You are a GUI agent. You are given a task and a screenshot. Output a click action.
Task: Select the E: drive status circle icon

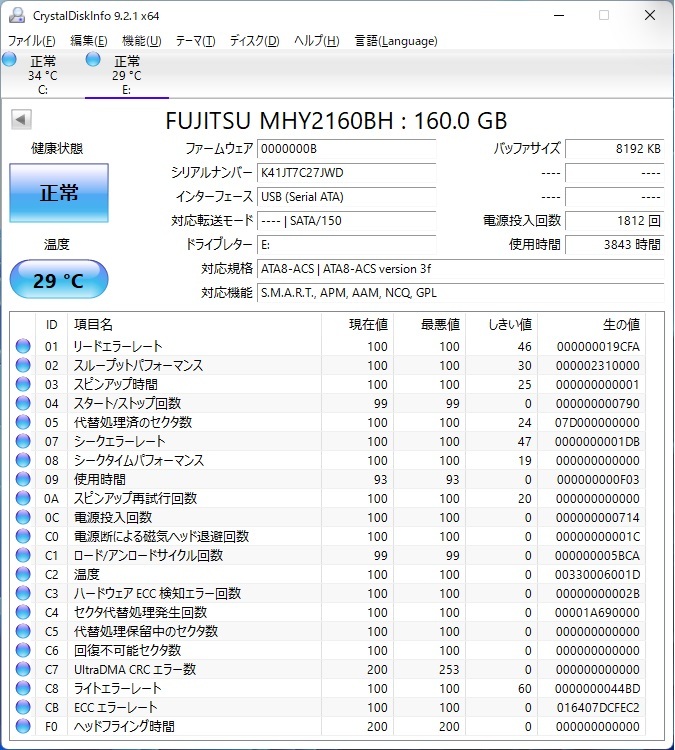click(x=93, y=60)
